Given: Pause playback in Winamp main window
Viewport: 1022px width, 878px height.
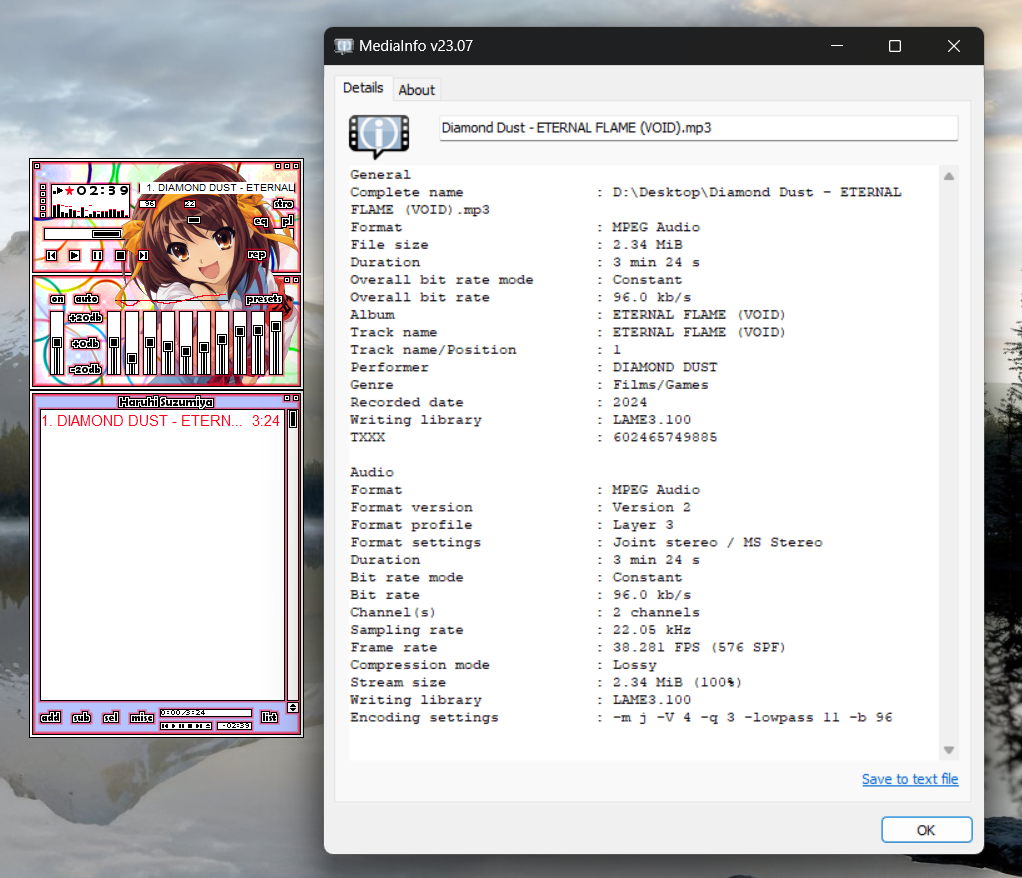Looking at the screenshot, I should pyautogui.click(x=97, y=256).
